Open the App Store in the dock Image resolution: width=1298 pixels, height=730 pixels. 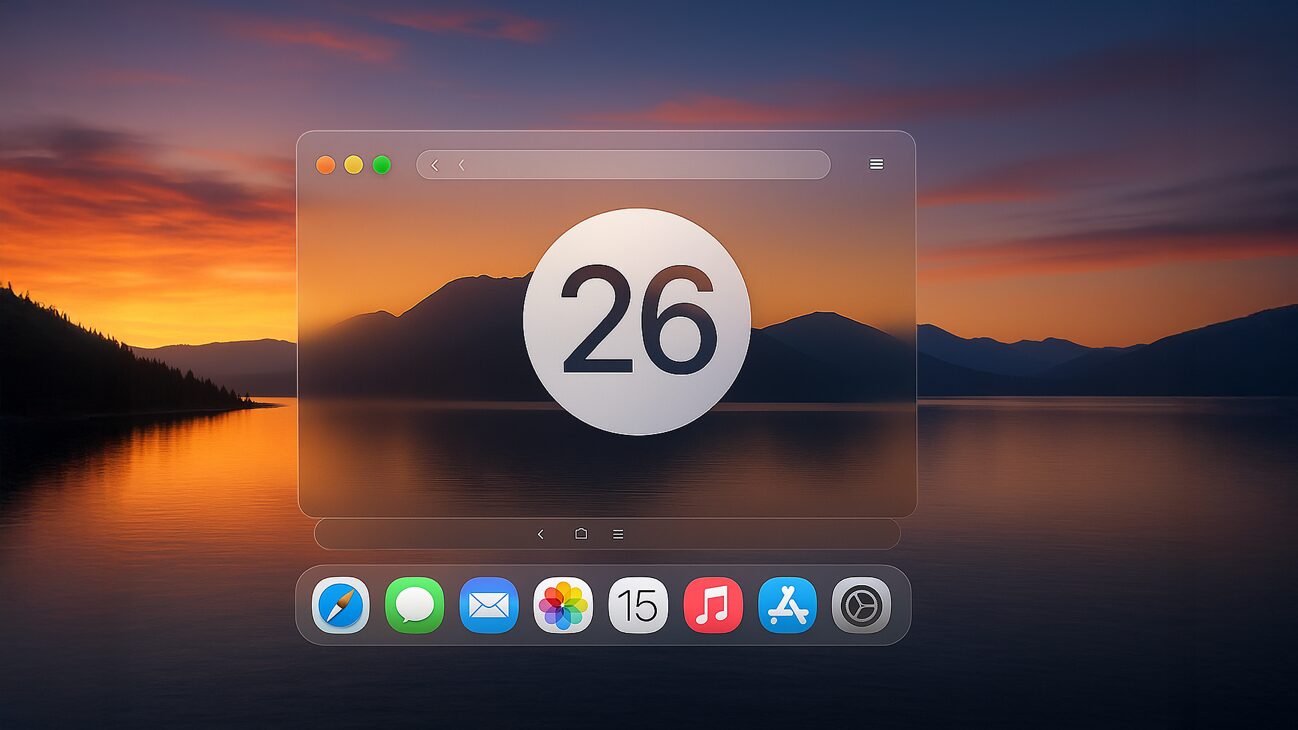coord(787,605)
